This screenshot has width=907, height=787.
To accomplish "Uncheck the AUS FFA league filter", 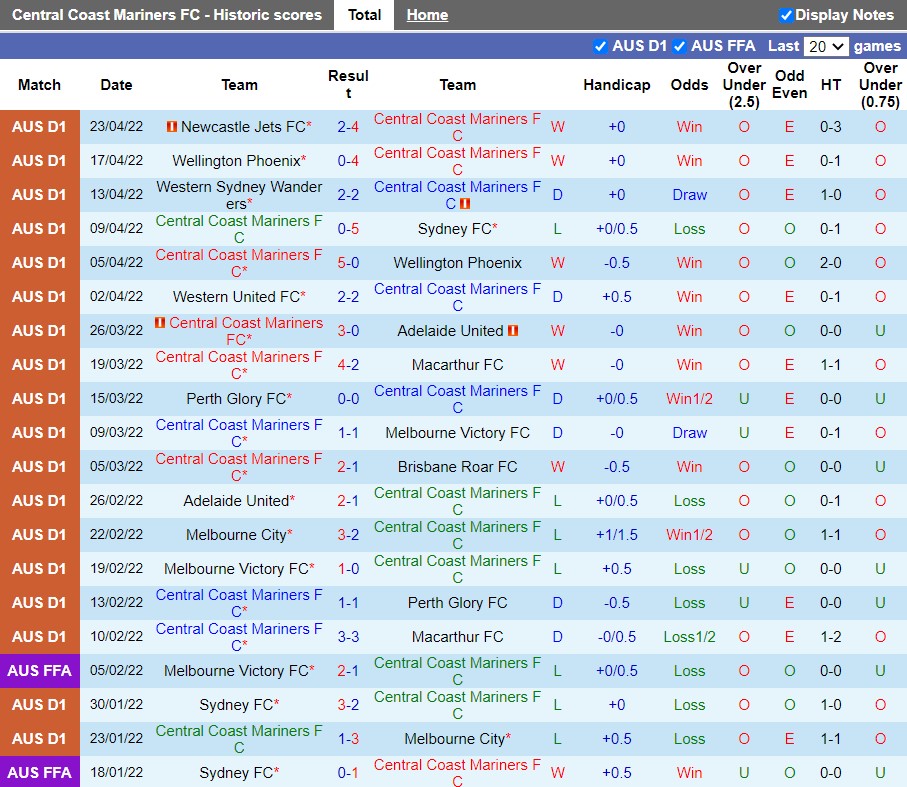I will (679, 46).
